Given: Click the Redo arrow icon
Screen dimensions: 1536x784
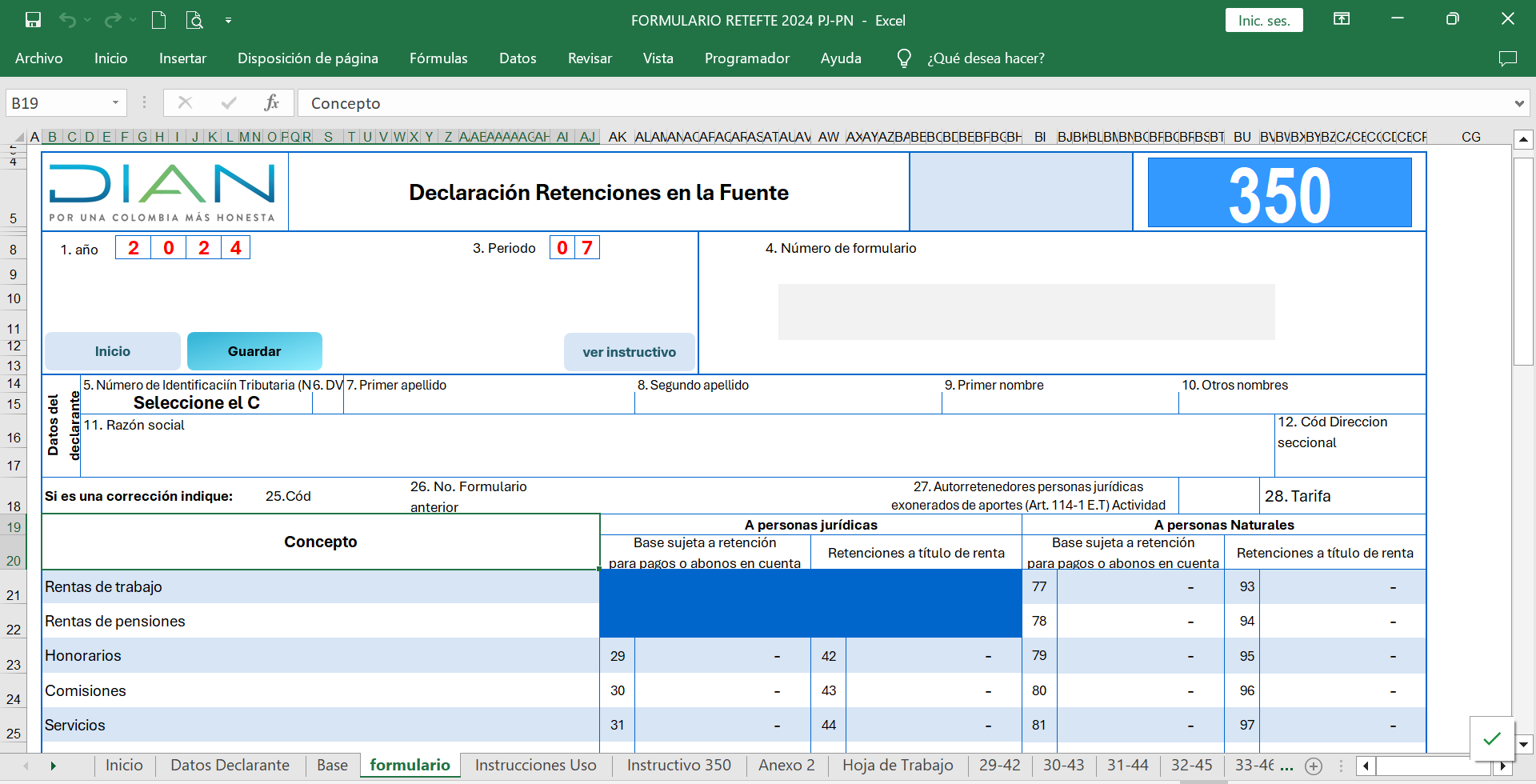Looking at the screenshot, I should [x=113, y=20].
